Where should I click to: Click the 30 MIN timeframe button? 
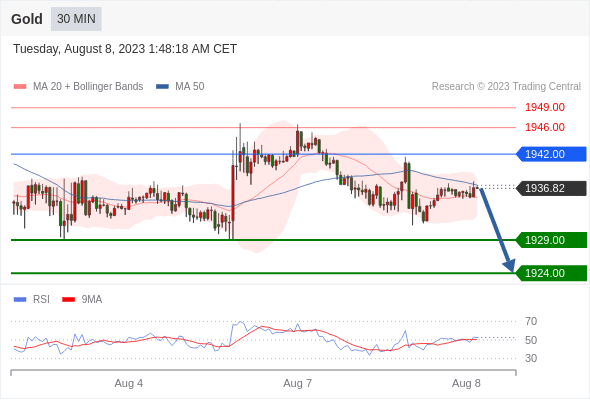(x=76, y=19)
